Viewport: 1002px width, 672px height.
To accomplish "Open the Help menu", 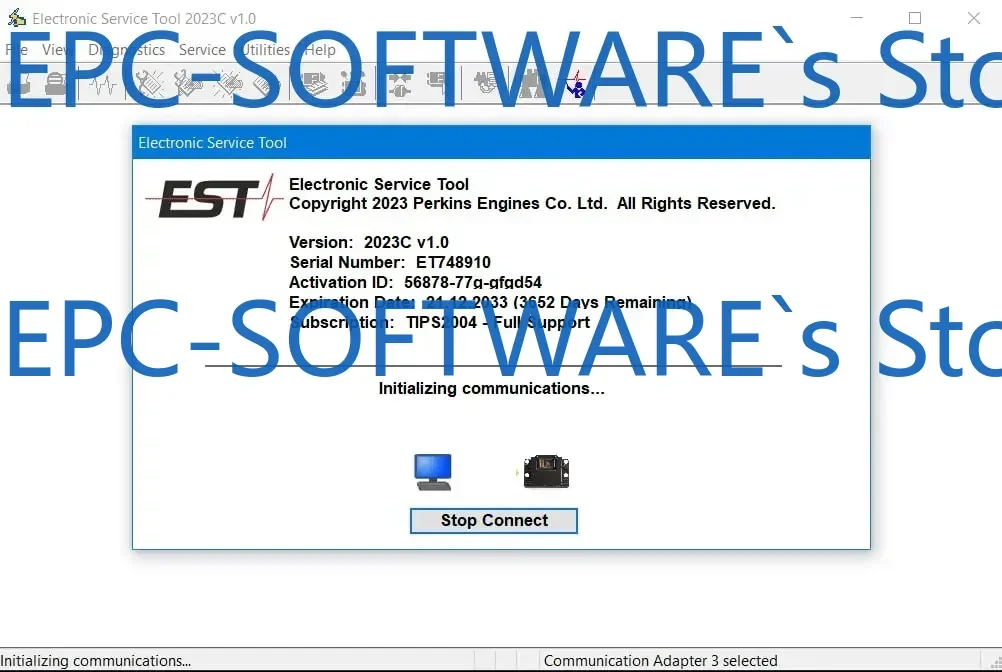I will (320, 50).
